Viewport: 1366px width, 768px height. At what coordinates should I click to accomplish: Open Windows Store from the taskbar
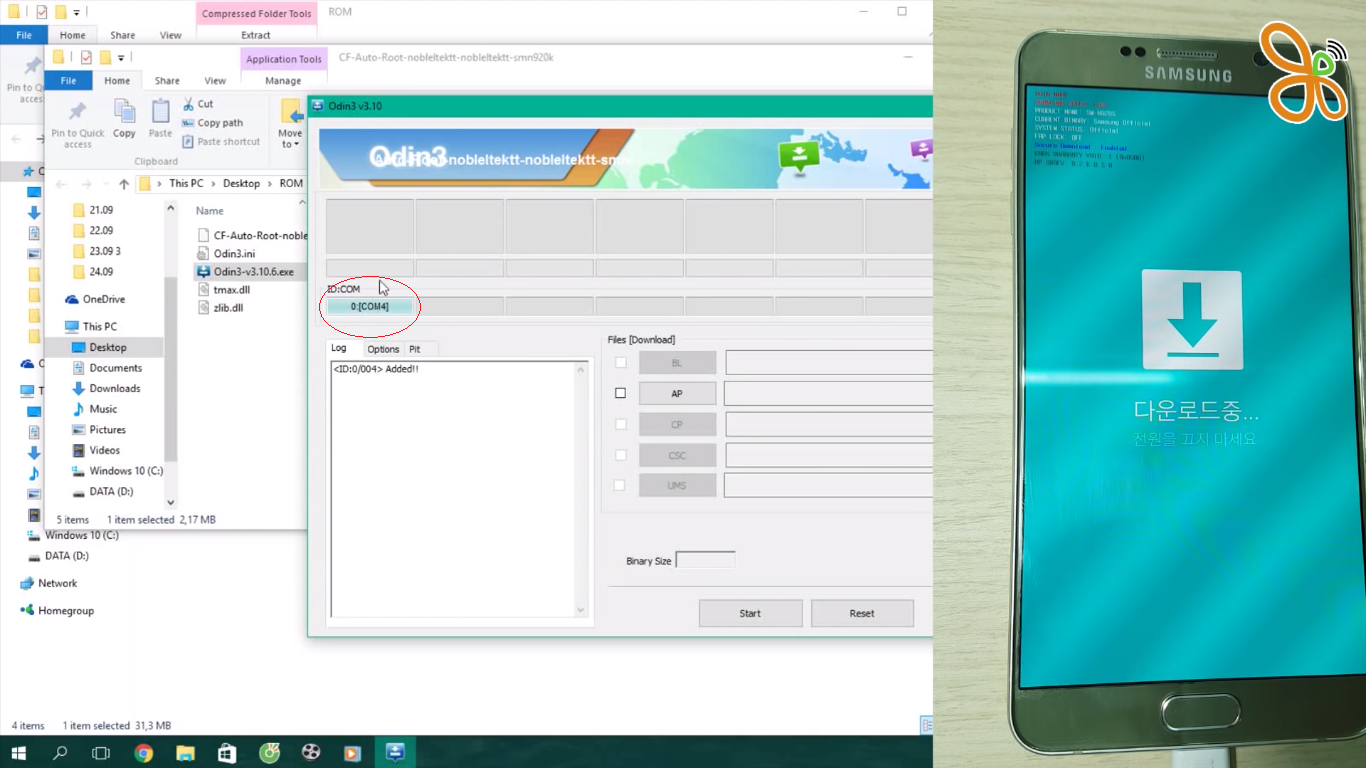[227, 752]
